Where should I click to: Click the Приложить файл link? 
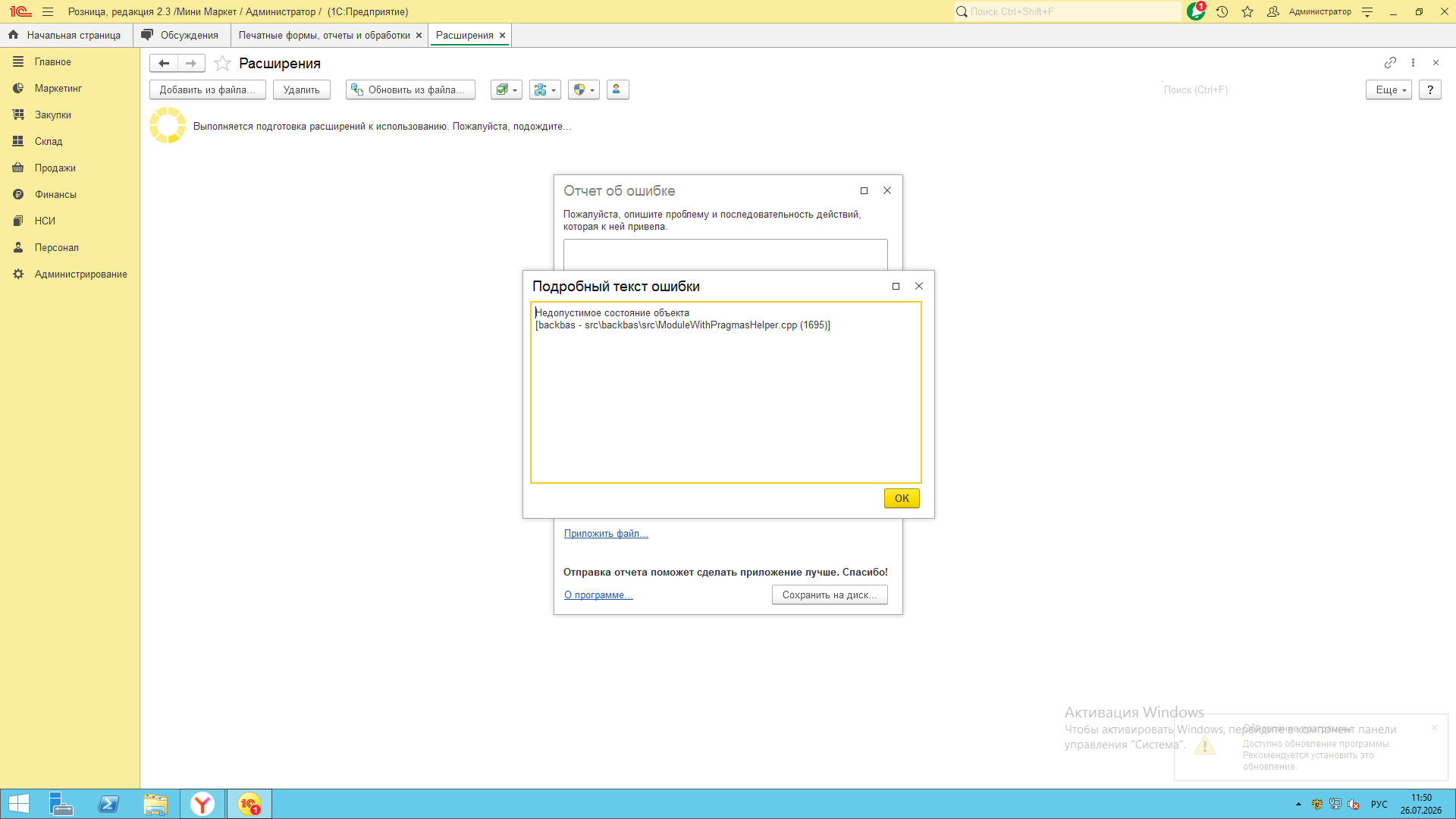tap(606, 533)
